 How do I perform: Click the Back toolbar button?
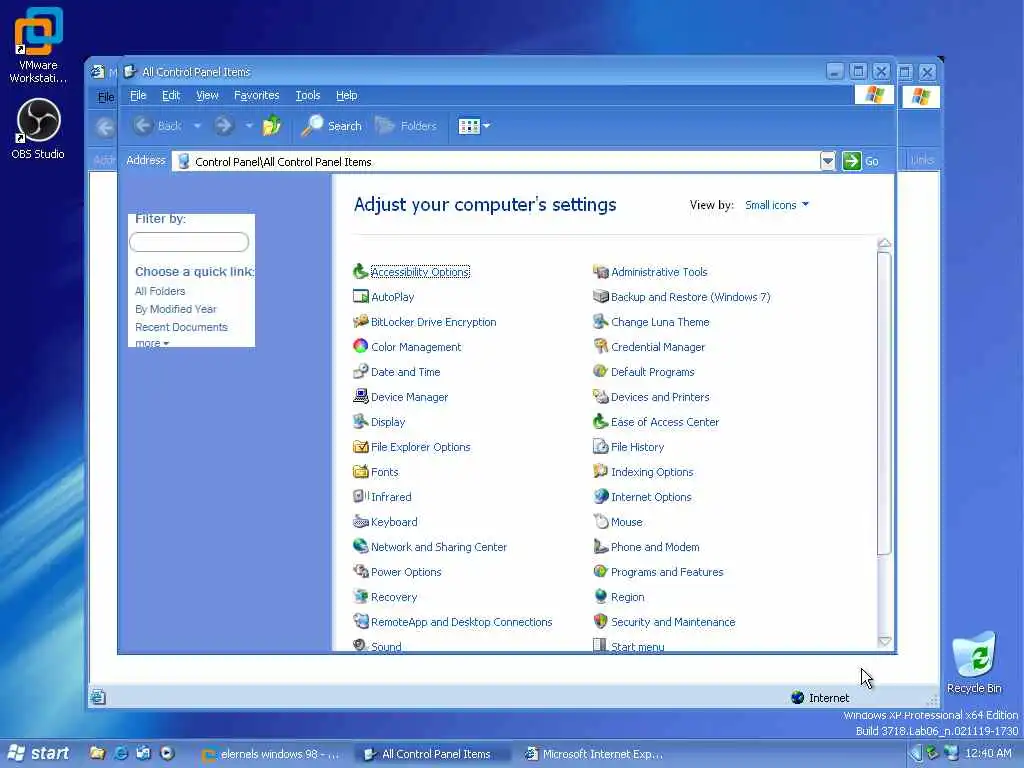157,125
